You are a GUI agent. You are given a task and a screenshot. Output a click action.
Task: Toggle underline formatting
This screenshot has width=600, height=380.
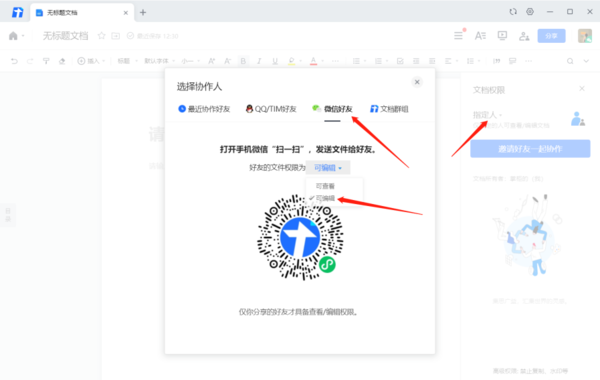pyautogui.click(x=275, y=61)
